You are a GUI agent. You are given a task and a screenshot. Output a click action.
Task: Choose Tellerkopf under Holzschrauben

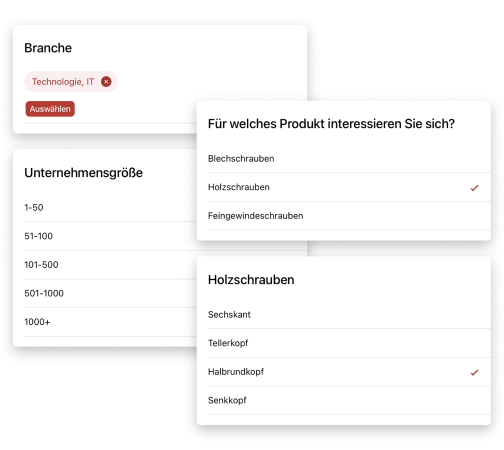[349, 343]
